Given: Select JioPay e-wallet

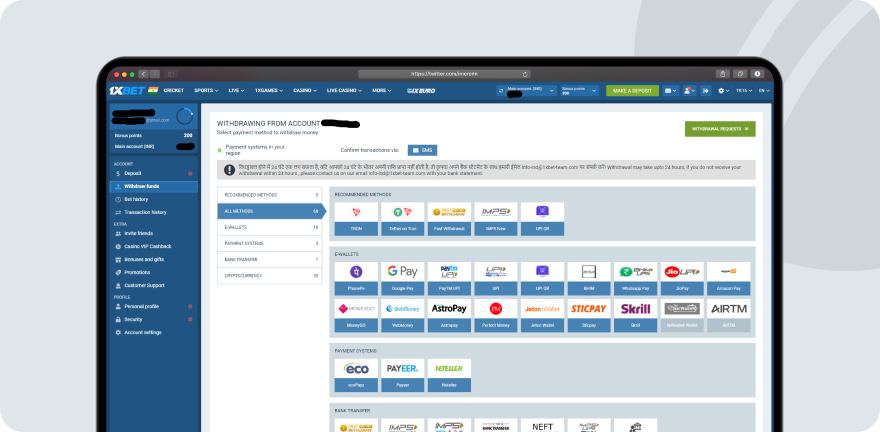Looking at the screenshot, I should coord(682,278).
